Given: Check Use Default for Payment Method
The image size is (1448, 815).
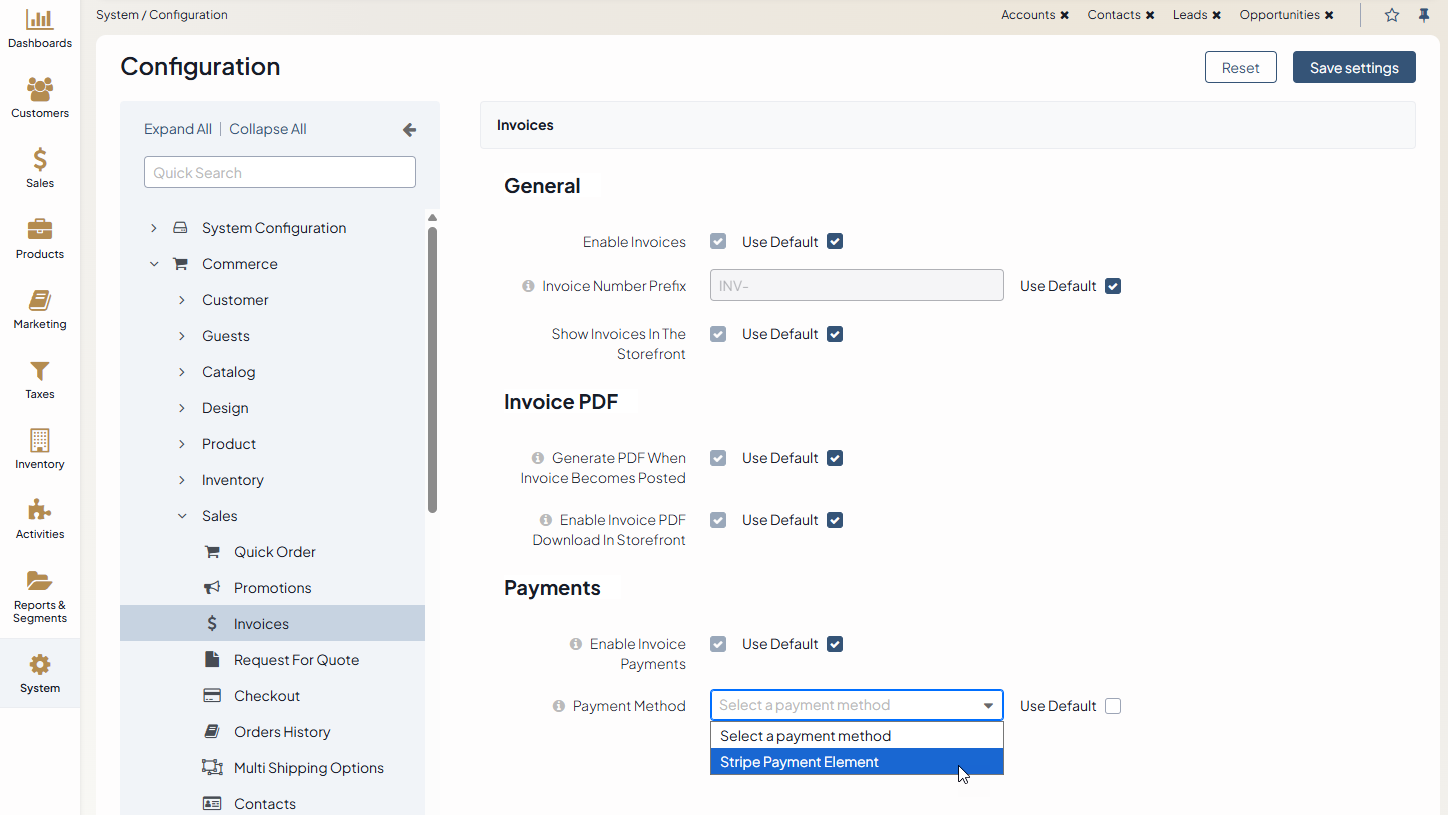Looking at the screenshot, I should [x=1113, y=706].
